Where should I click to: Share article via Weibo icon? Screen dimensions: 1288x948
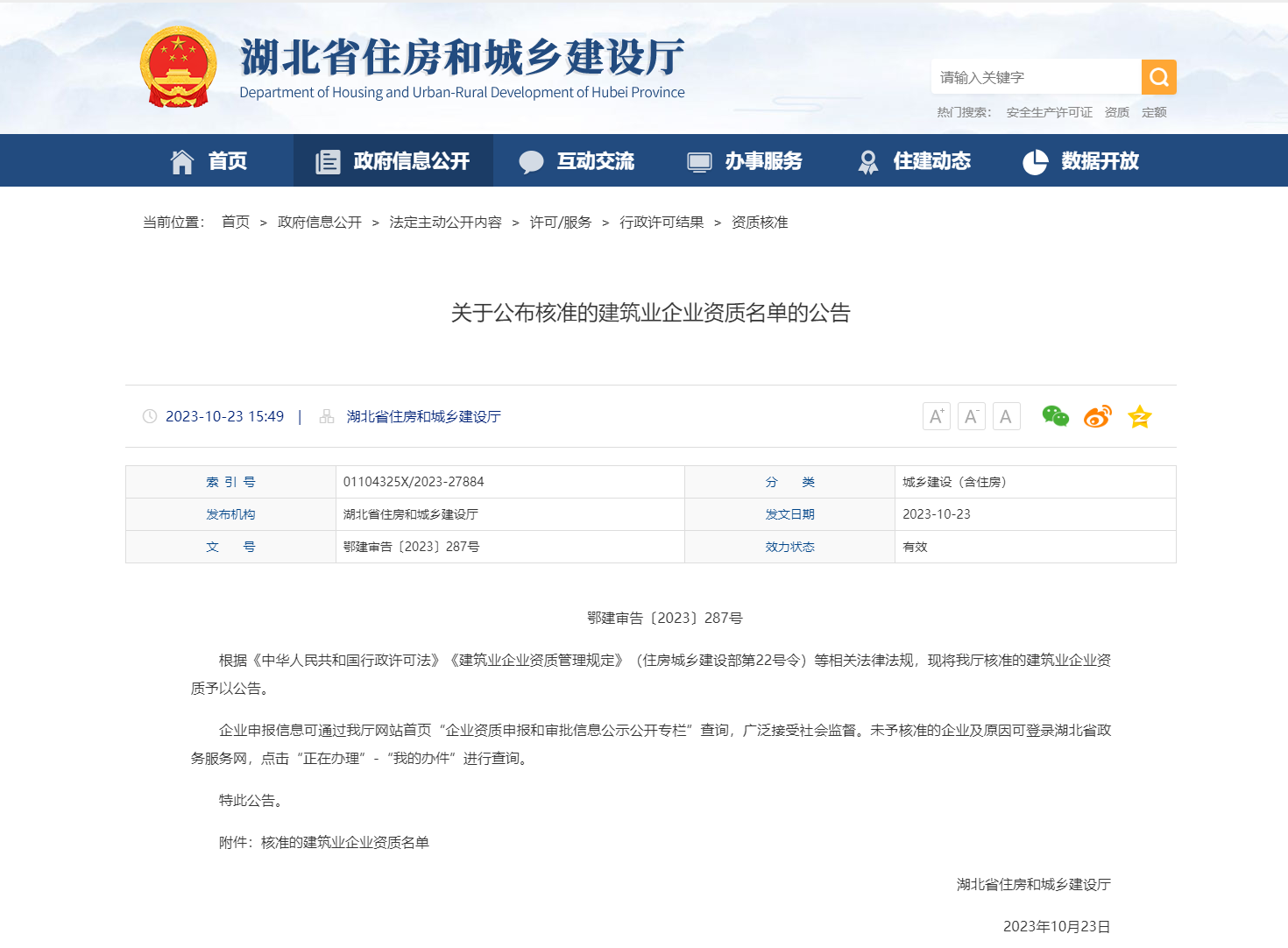click(x=1098, y=416)
